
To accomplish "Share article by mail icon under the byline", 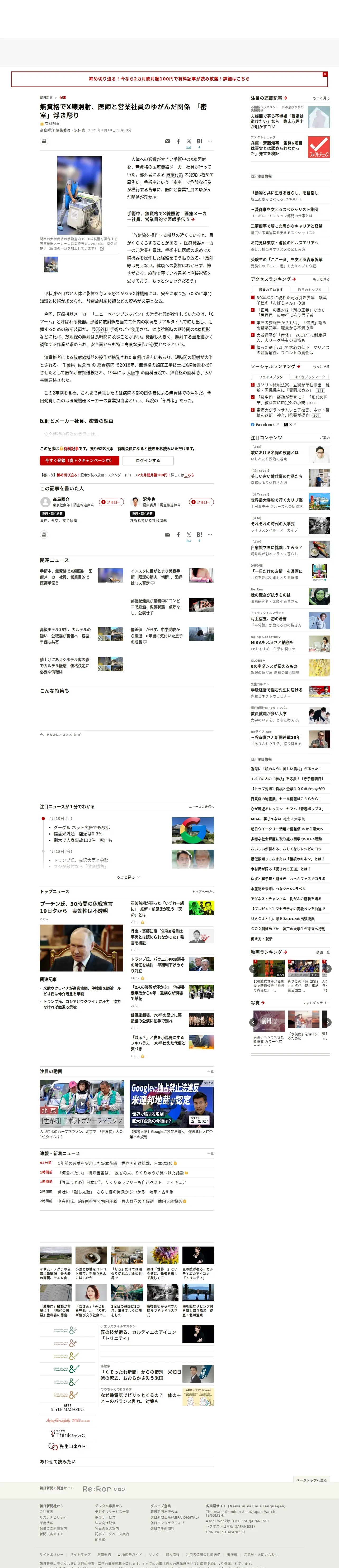I will [x=168, y=141].
